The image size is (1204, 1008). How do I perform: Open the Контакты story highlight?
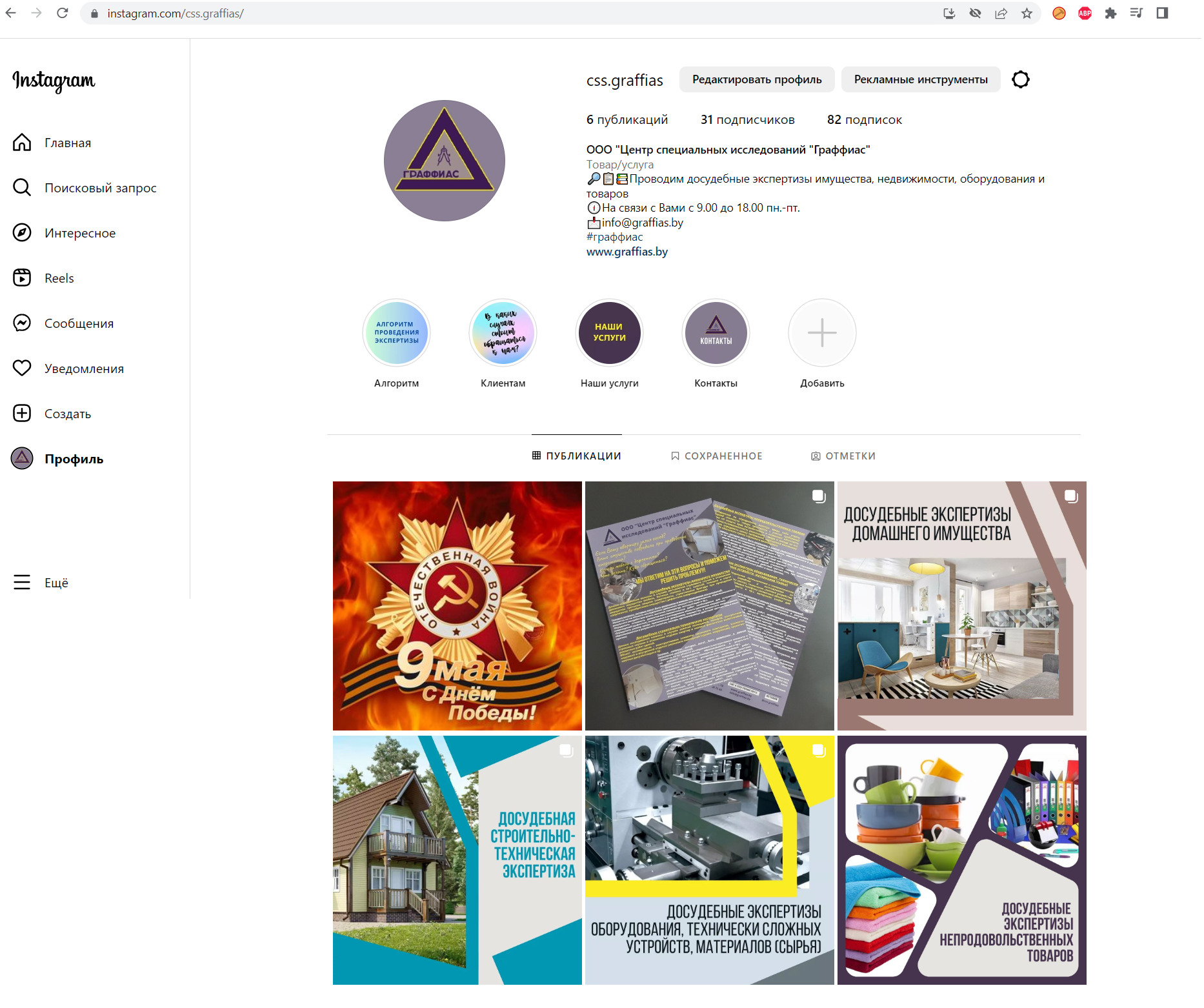[716, 333]
